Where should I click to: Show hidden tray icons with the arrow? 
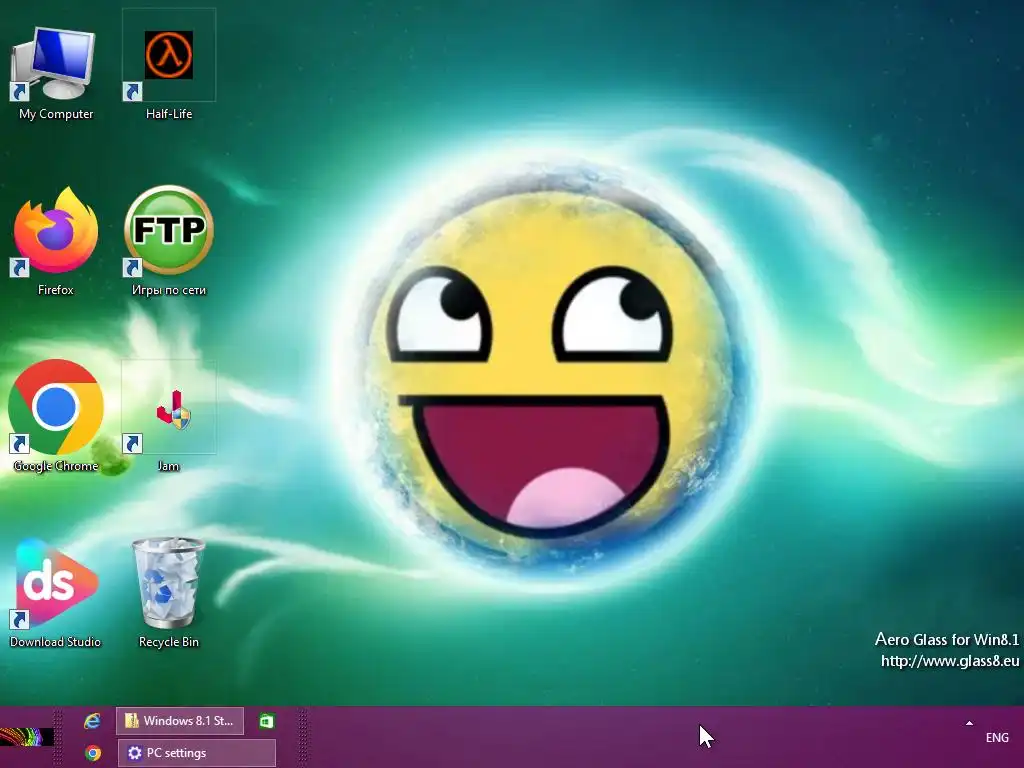969,723
